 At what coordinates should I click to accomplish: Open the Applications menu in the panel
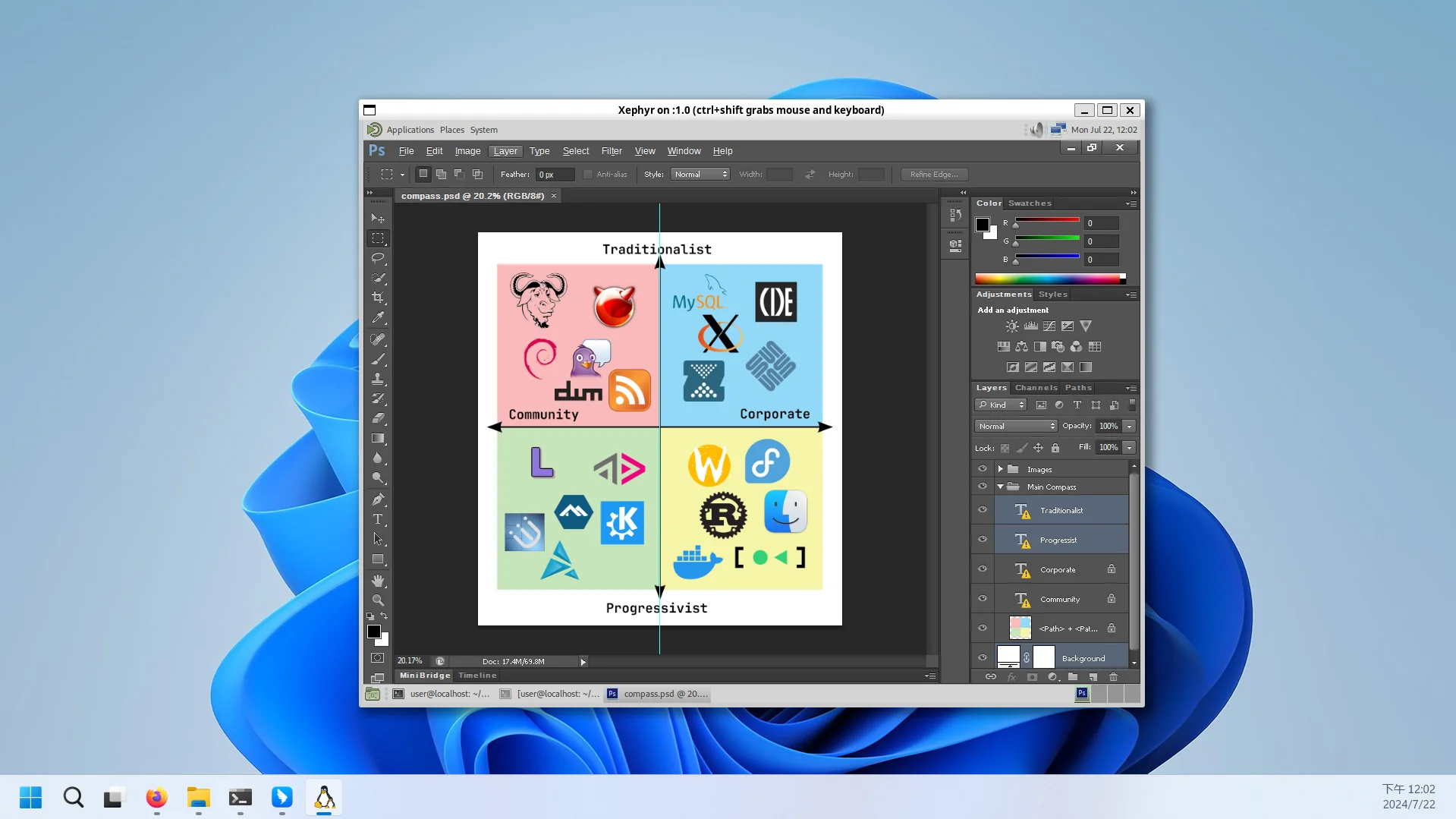click(410, 130)
